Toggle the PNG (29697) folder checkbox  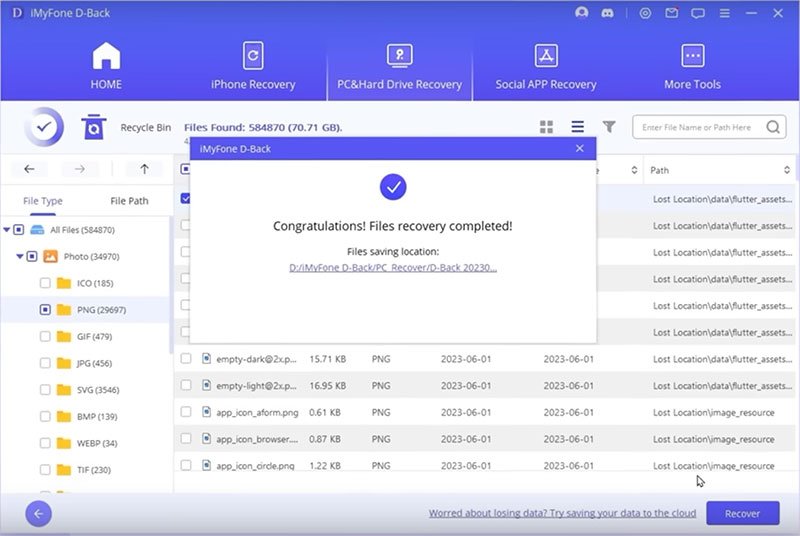(x=45, y=310)
